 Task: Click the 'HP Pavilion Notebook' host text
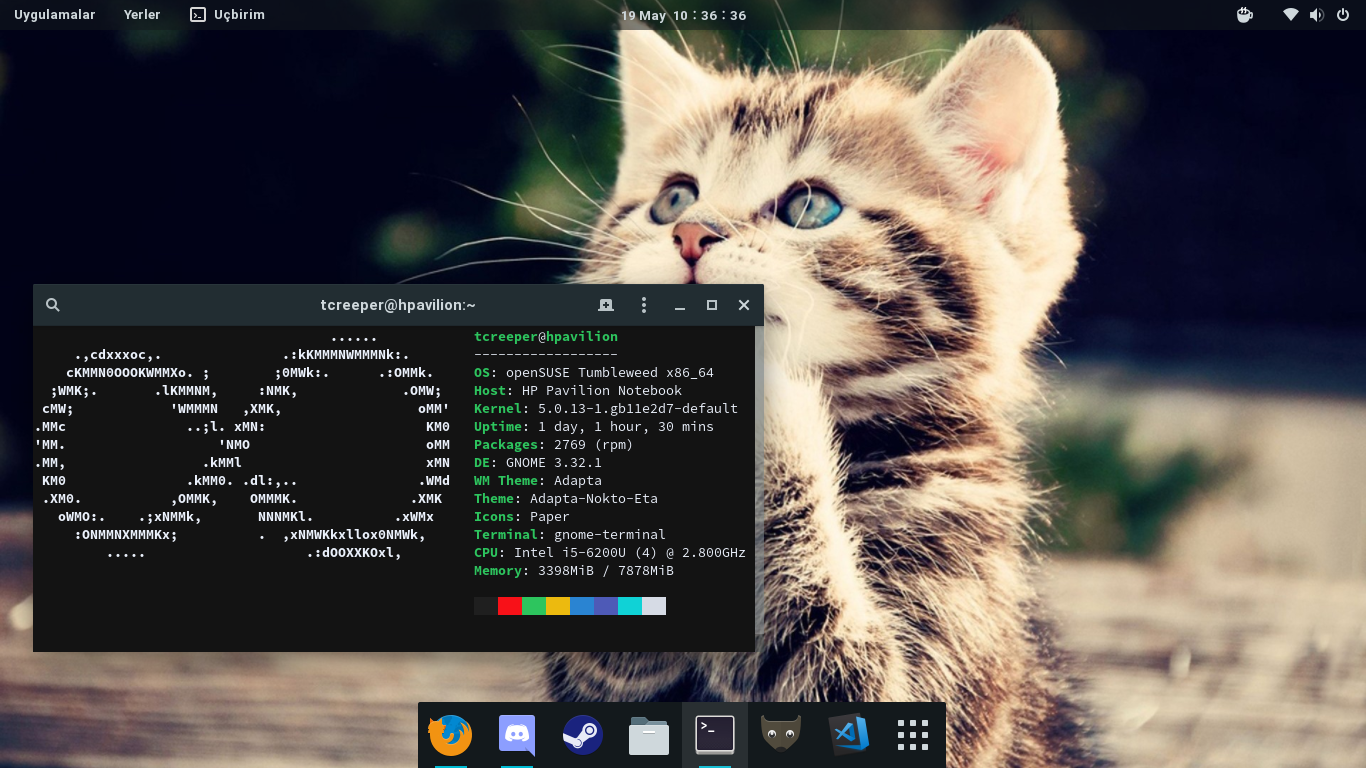(x=602, y=391)
